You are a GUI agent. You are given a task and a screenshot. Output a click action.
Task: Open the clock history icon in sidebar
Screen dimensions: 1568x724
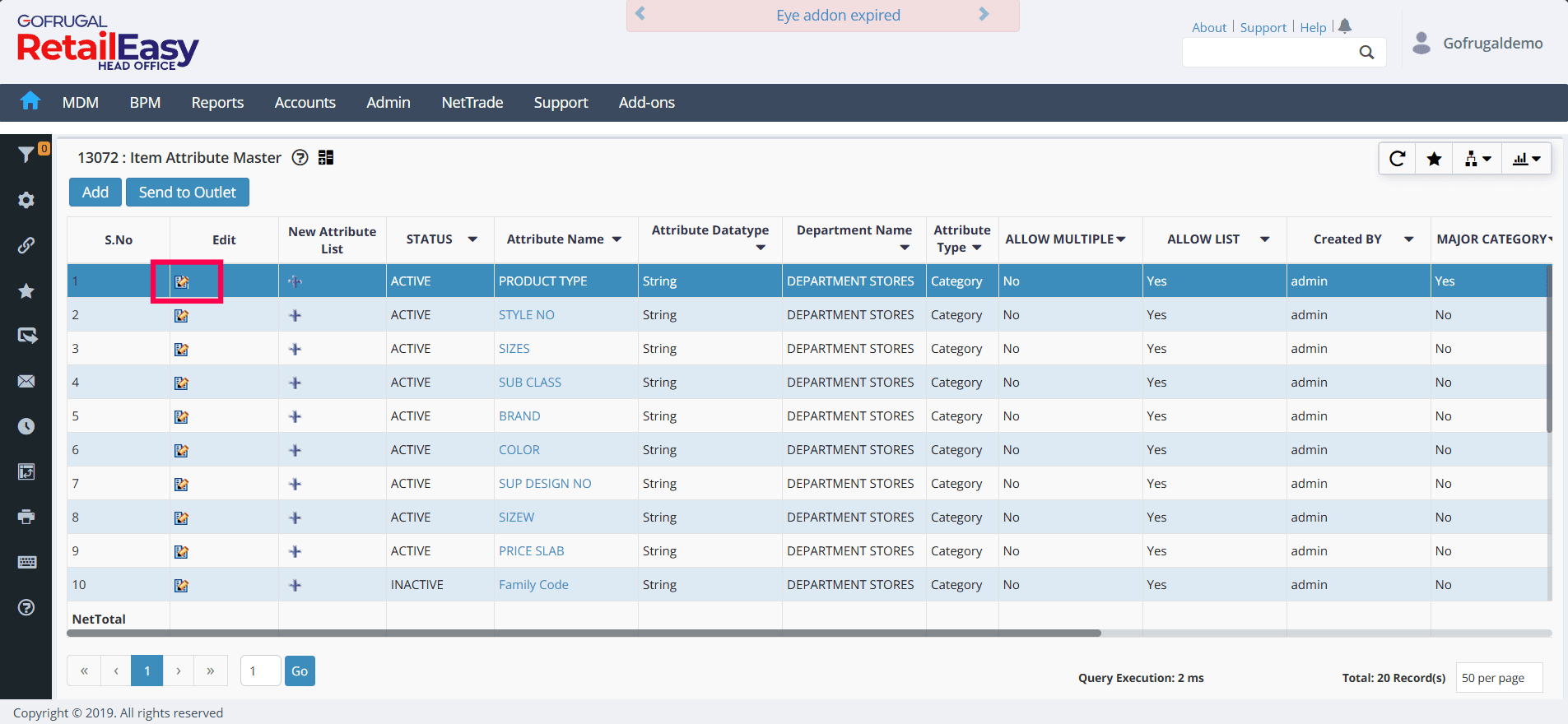(26, 426)
